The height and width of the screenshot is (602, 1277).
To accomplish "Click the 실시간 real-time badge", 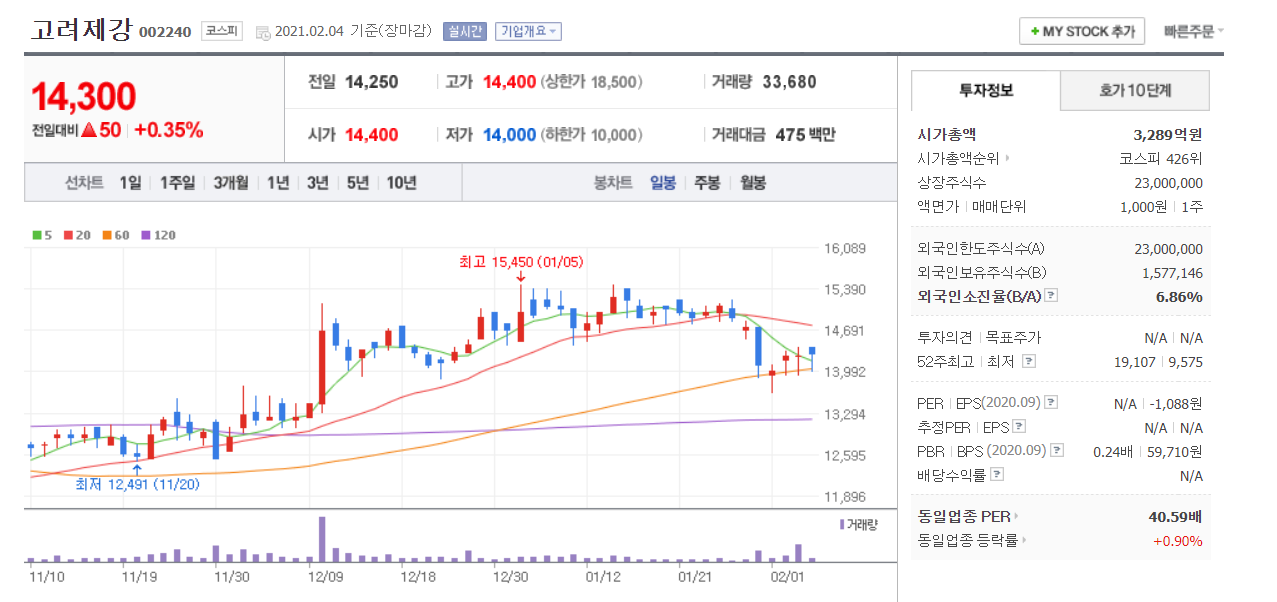I will click(464, 31).
